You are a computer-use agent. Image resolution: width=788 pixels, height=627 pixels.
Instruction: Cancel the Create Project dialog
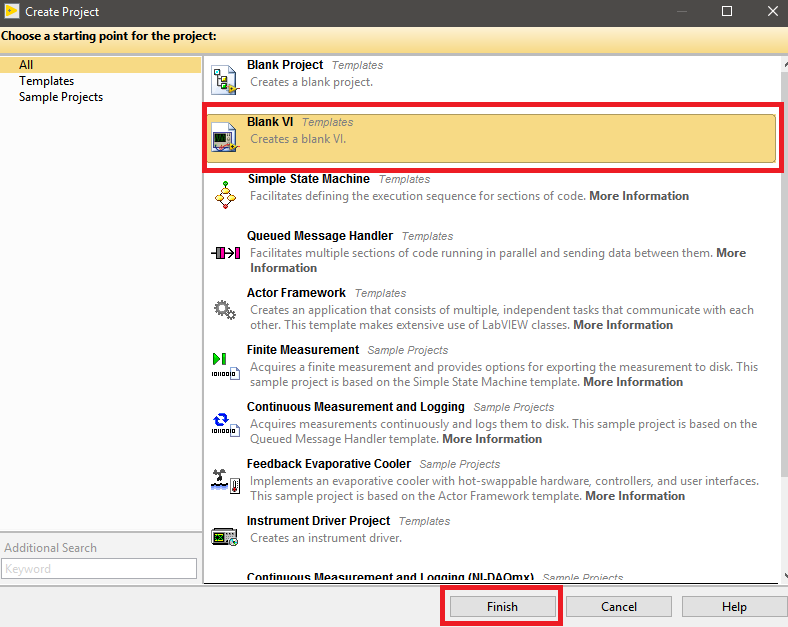point(619,606)
